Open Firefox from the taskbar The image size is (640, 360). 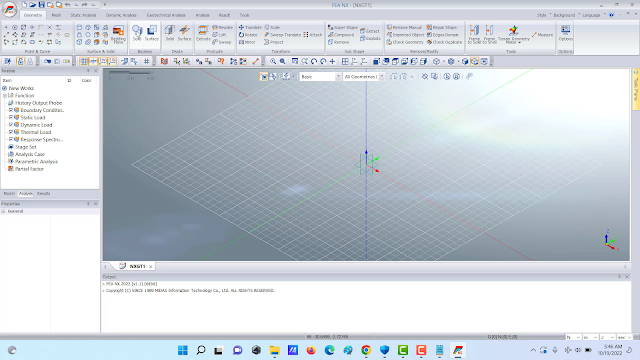(x=311, y=350)
